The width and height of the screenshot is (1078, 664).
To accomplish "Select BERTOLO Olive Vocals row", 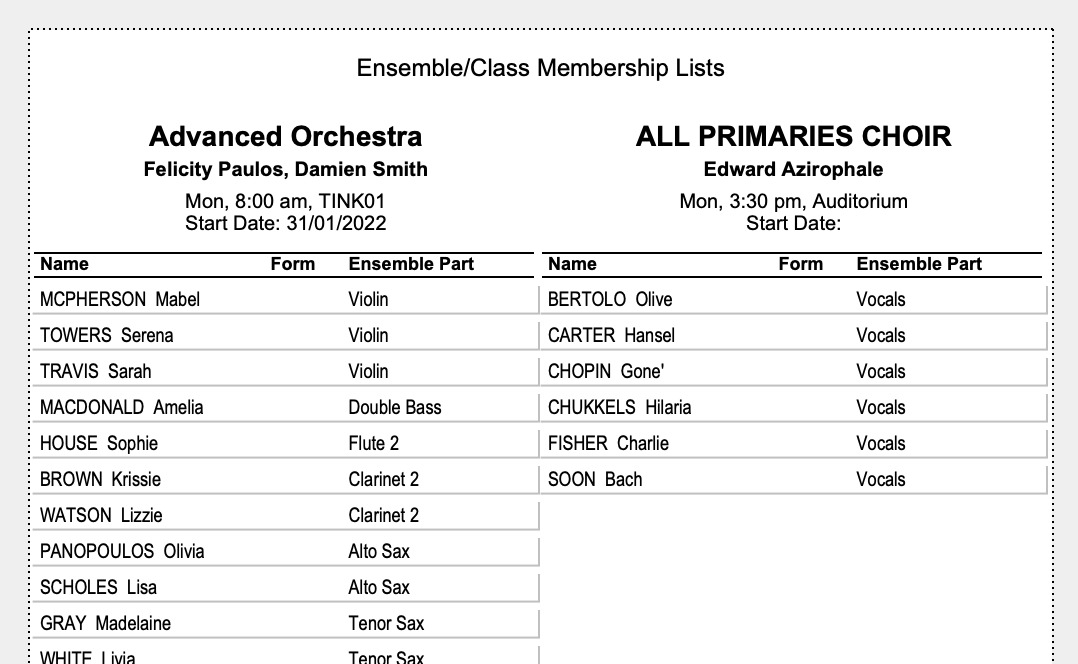I will (793, 300).
